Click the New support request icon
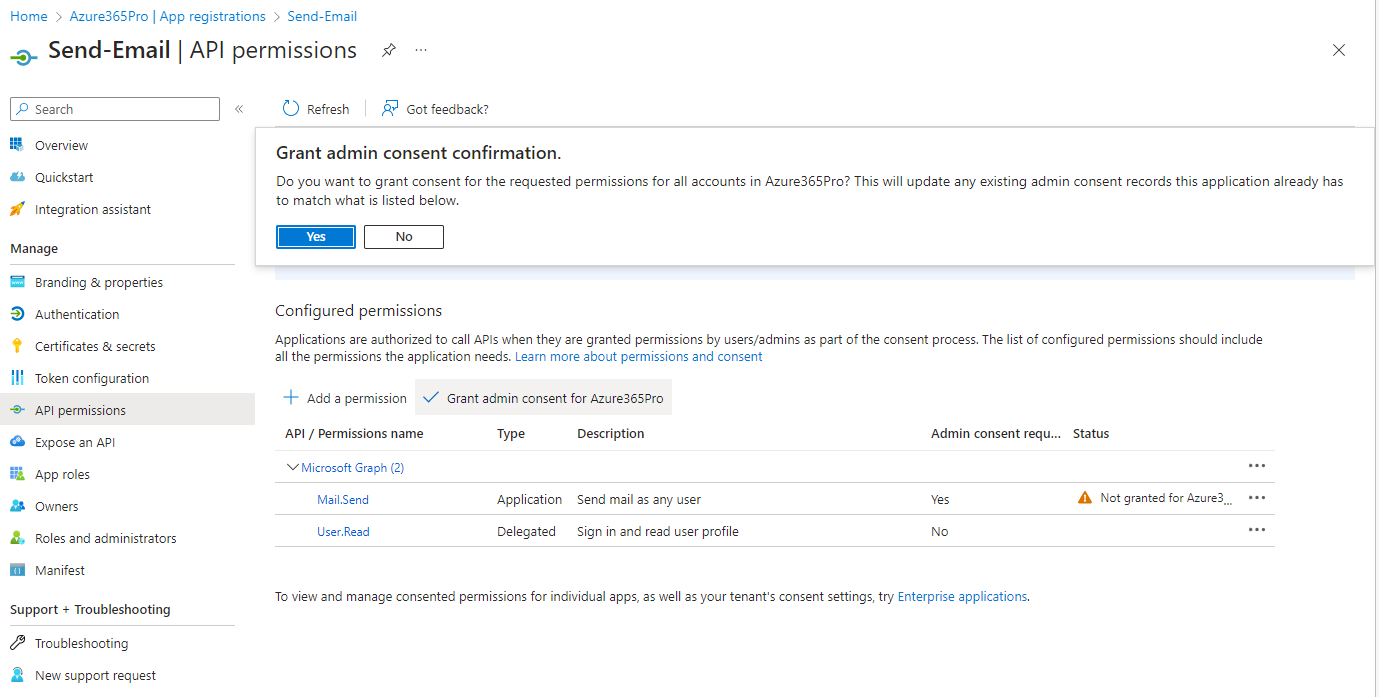The height and width of the screenshot is (697, 1379). tap(17, 675)
